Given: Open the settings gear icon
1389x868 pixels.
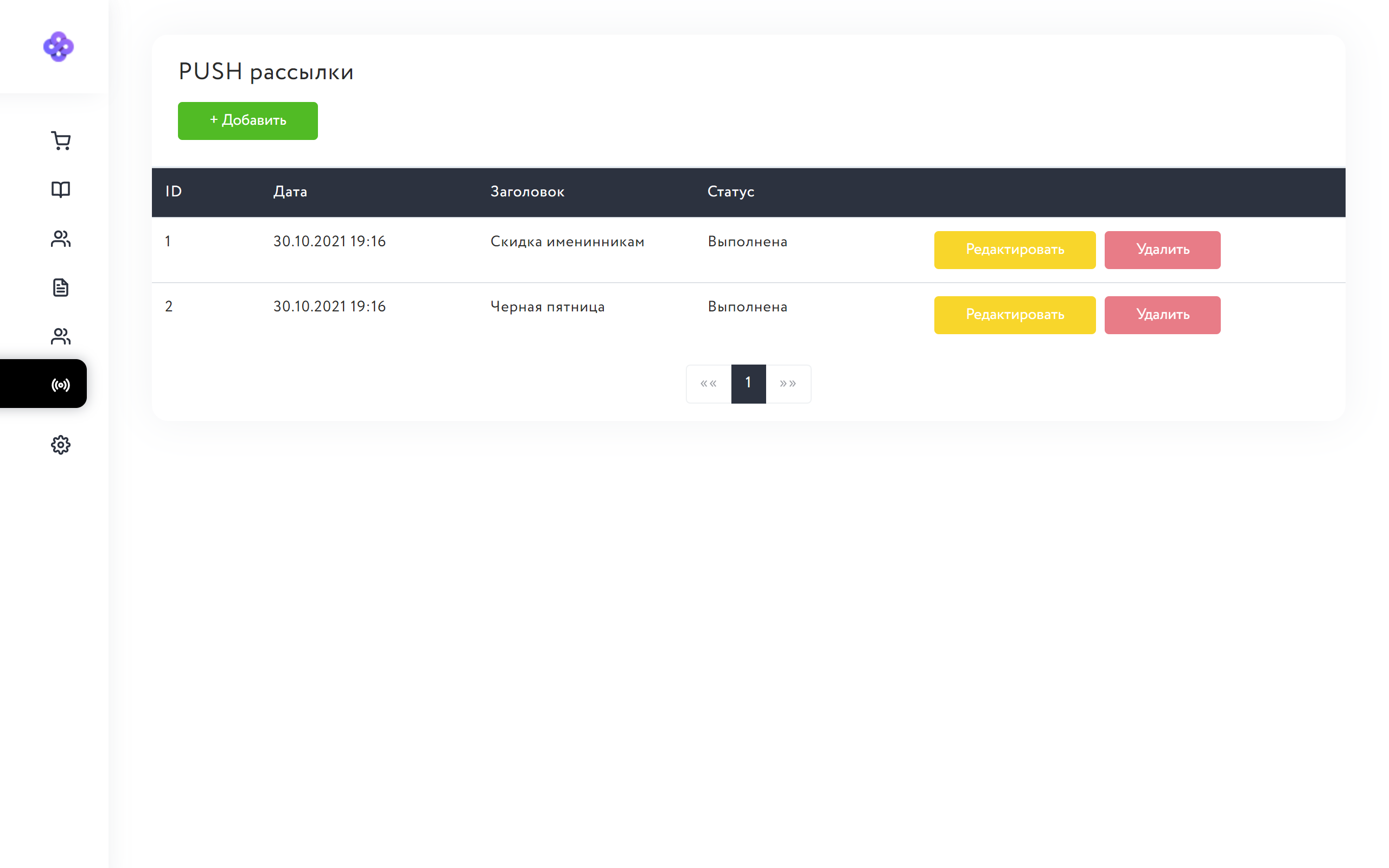Looking at the screenshot, I should coord(60,445).
